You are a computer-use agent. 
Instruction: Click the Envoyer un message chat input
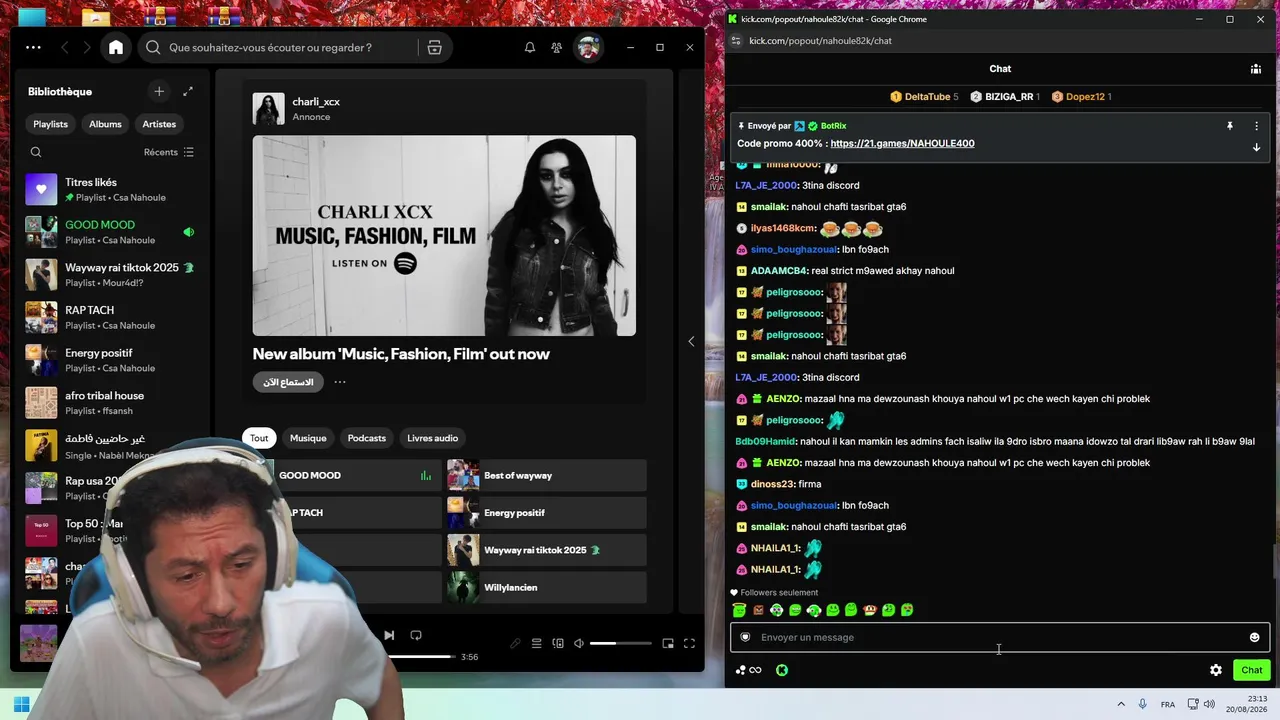click(1000, 637)
